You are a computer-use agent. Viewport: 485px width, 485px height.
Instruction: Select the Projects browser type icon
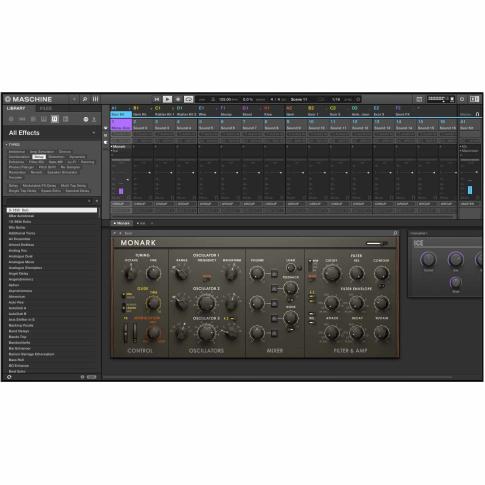[x=11, y=119]
